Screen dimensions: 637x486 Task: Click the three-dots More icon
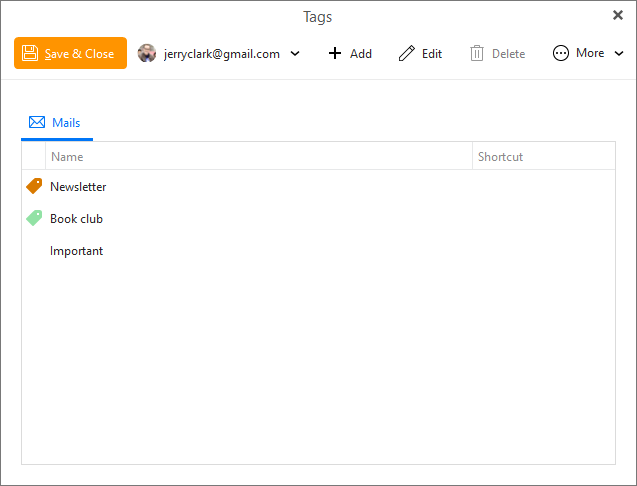click(x=561, y=53)
